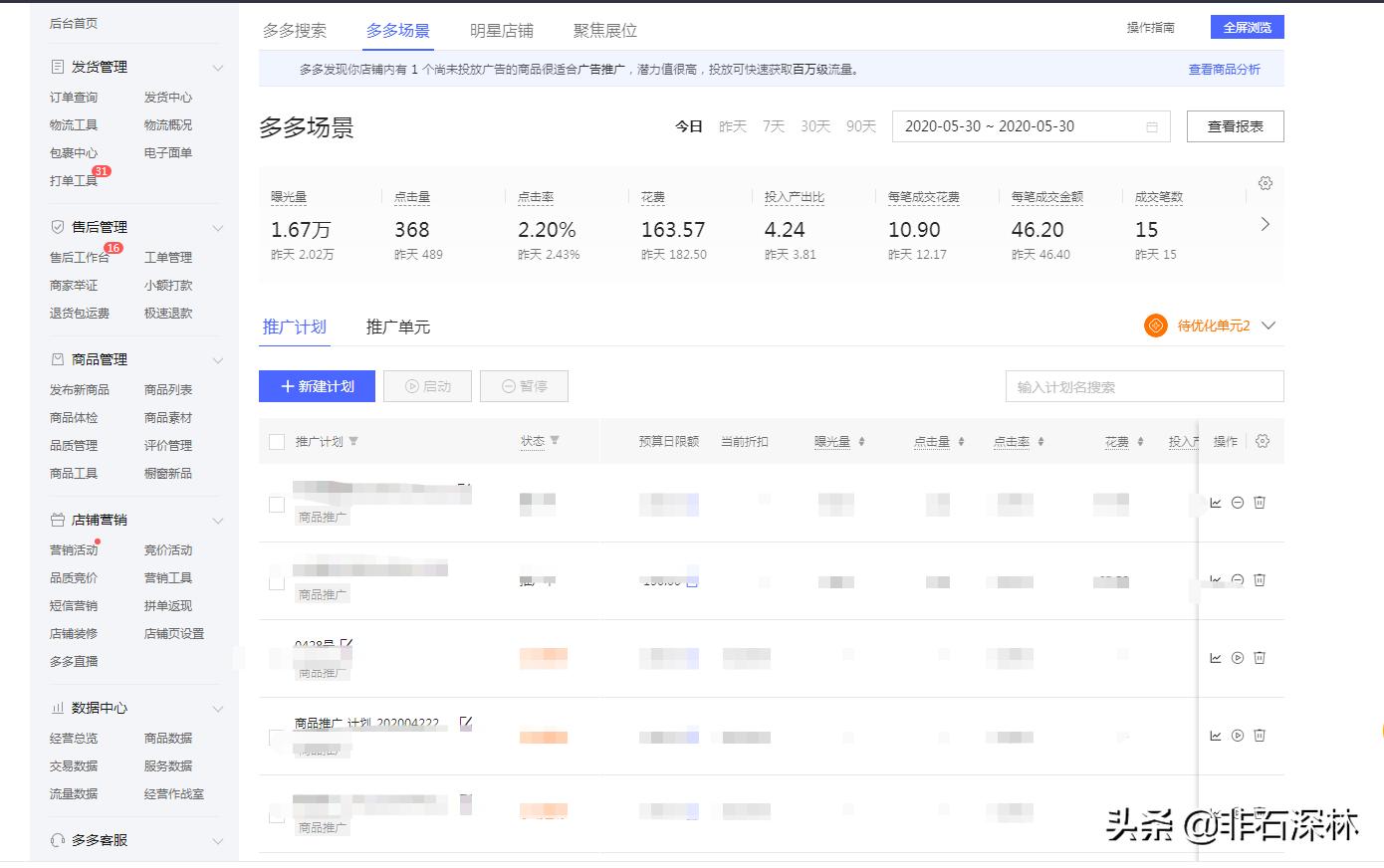The image size is (1384, 868).
Task: Click the right arrow to view more metrics
Action: pyautogui.click(x=1265, y=224)
